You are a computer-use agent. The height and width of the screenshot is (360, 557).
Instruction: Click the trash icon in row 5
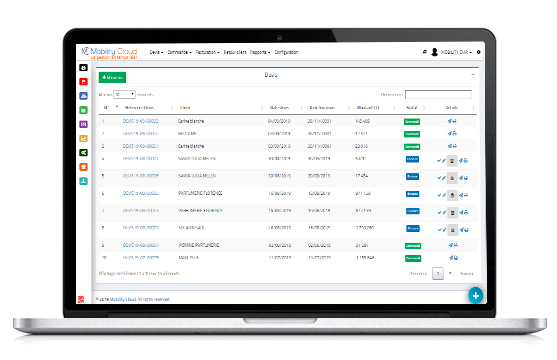coord(452,178)
